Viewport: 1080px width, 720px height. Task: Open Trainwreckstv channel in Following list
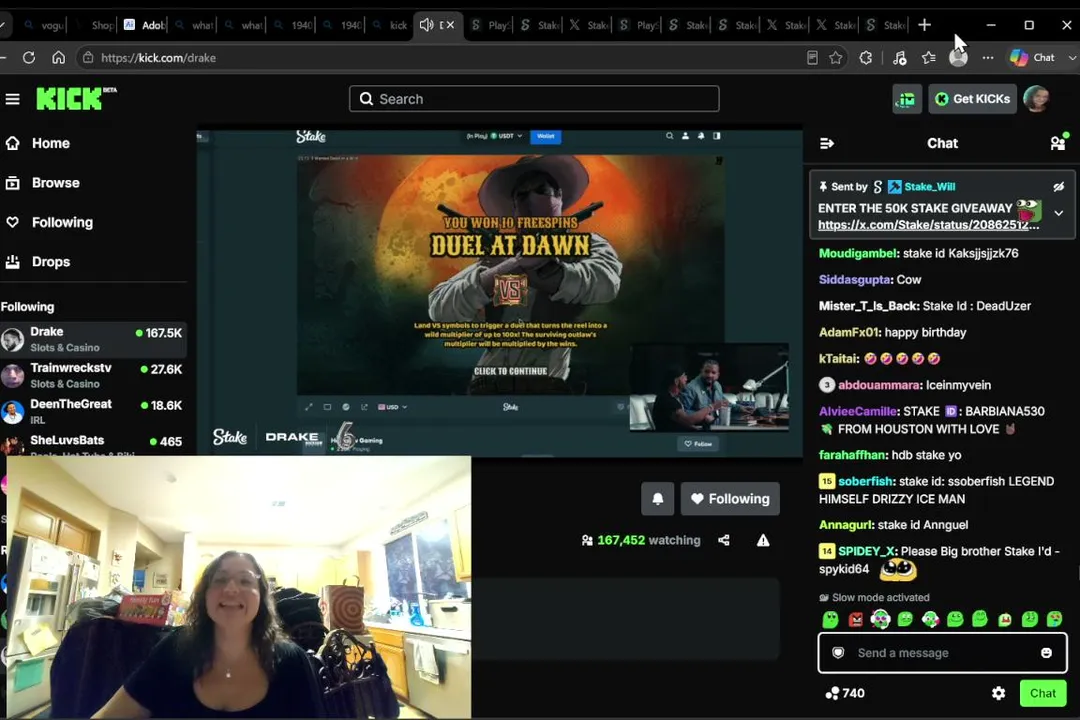(x=93, y=376)
